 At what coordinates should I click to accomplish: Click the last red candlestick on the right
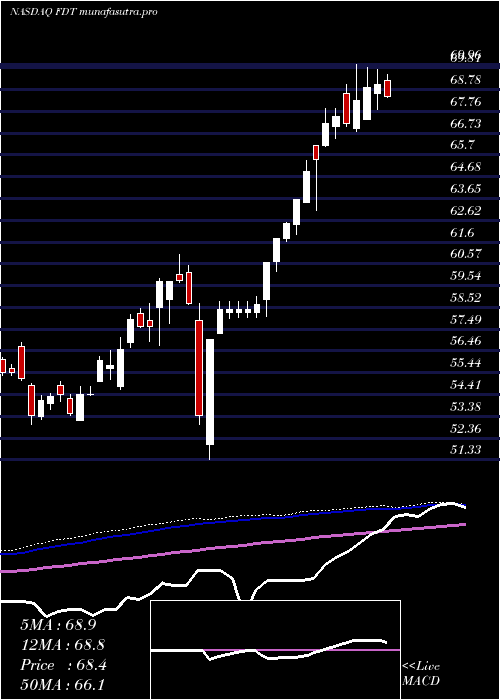(x=388, y=88)
